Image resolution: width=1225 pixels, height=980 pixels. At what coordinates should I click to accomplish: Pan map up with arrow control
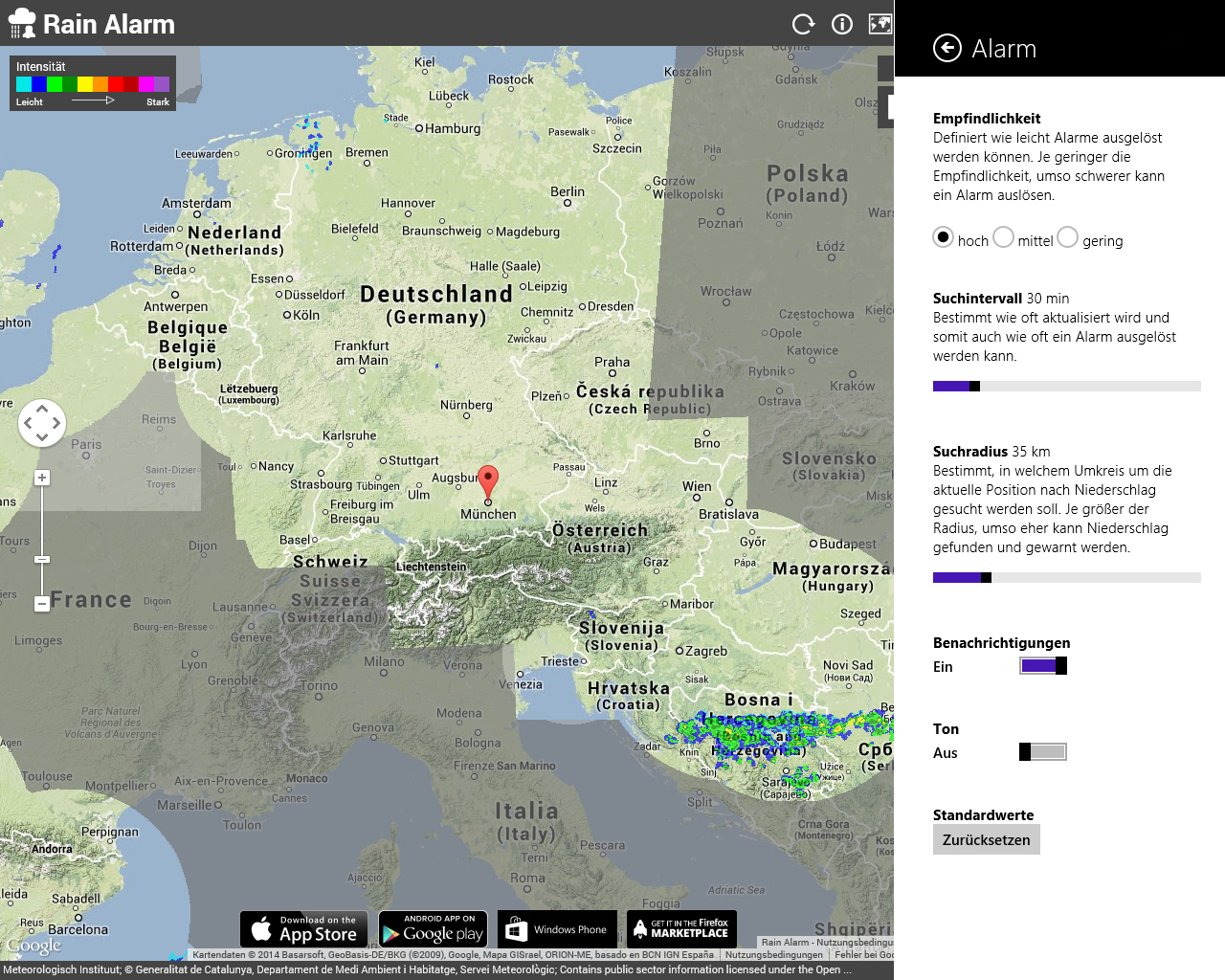[x=42, y=409]
